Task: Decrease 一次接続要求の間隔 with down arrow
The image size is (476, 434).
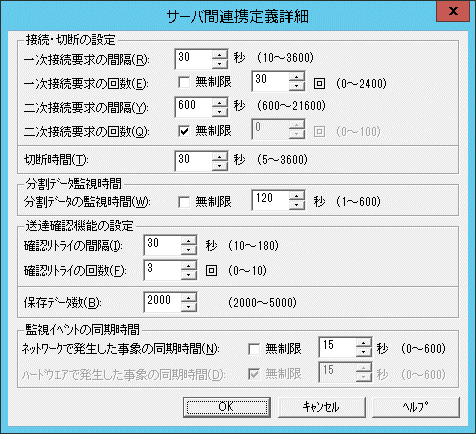Action: click(220, 64)
